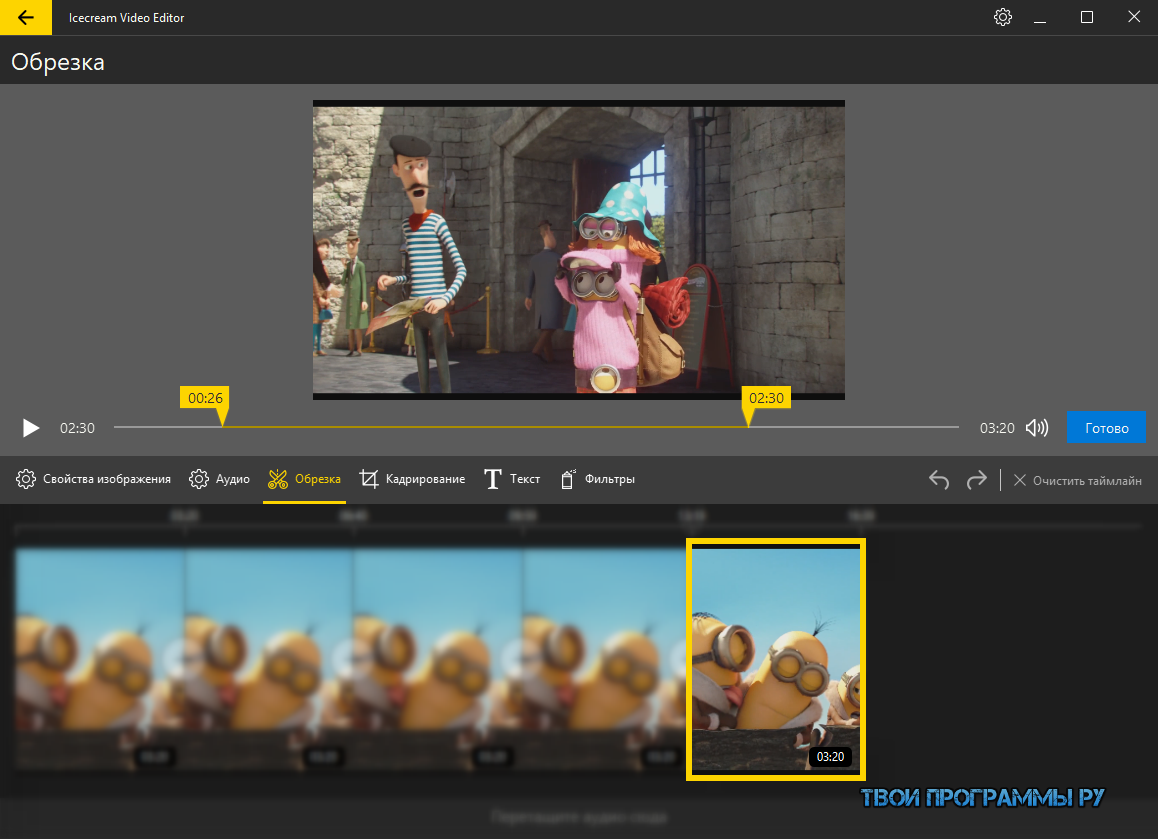Viewport: 1158px width, 839px height.
Task: Click the video preview frame
Action: (578, 250)
